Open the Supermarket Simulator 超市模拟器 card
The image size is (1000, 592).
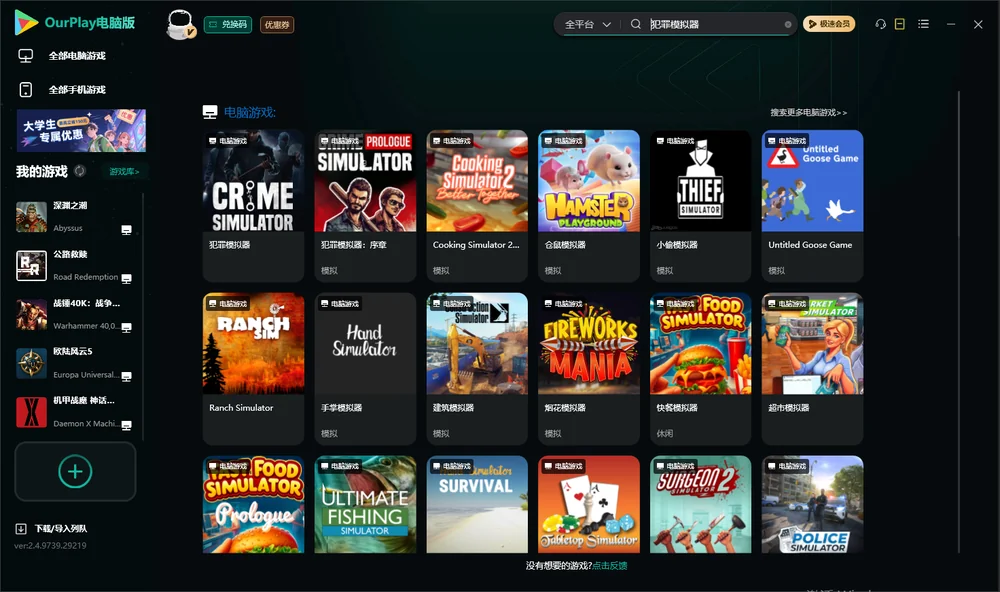coord(812,368)
